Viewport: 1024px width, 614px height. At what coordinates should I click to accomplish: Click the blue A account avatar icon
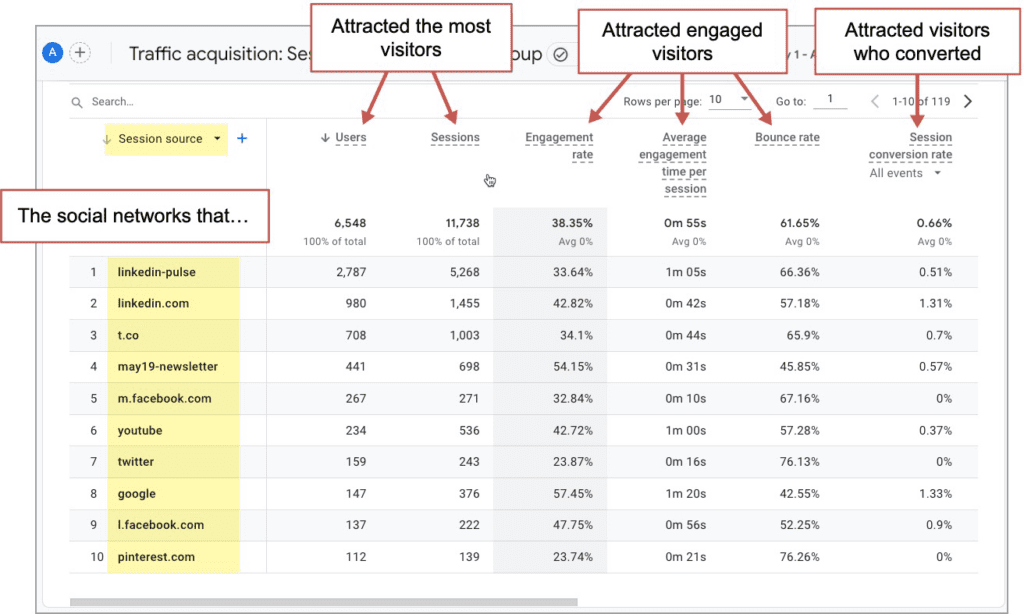point(52,52)
